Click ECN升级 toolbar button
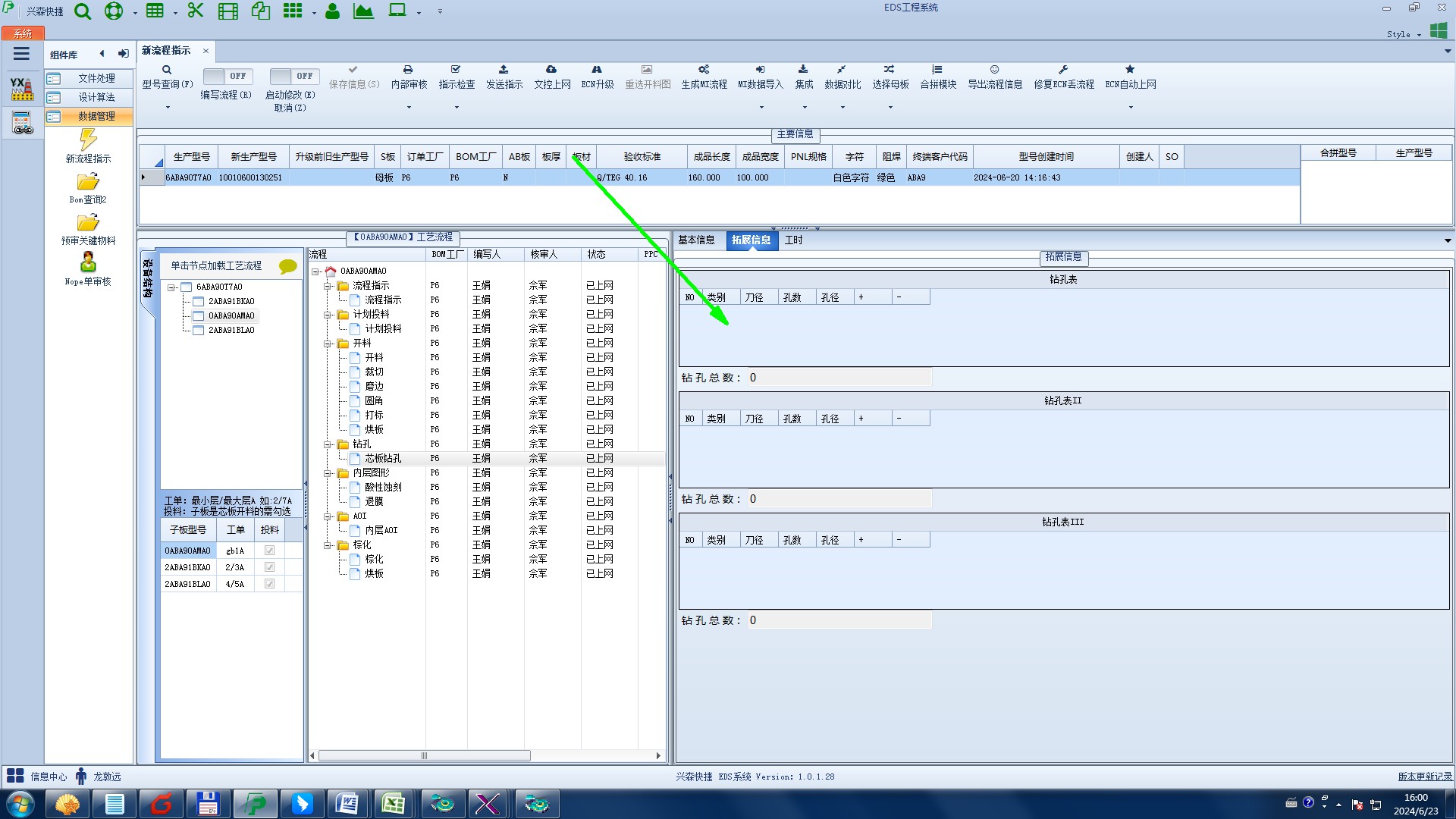This screenshot has width=1456, height=819. coord(597,77)
